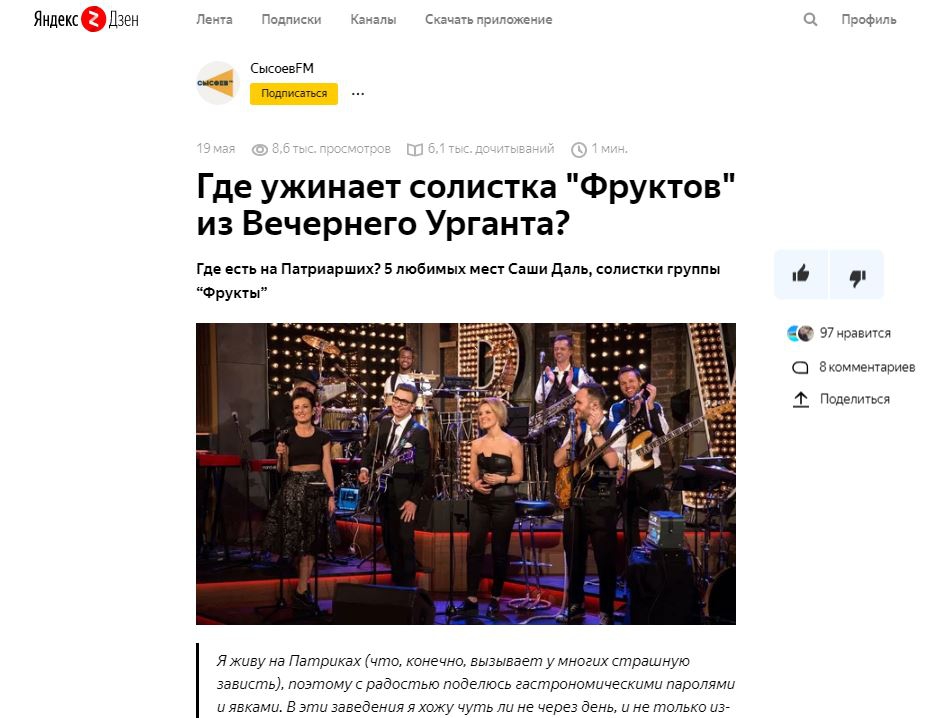Open the band stage photo

point(466,474)
